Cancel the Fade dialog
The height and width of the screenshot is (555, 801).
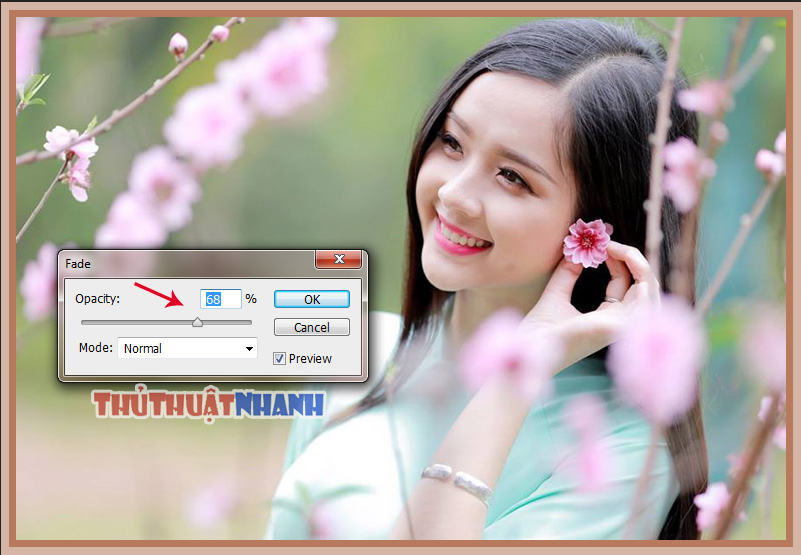pos(312,327)
